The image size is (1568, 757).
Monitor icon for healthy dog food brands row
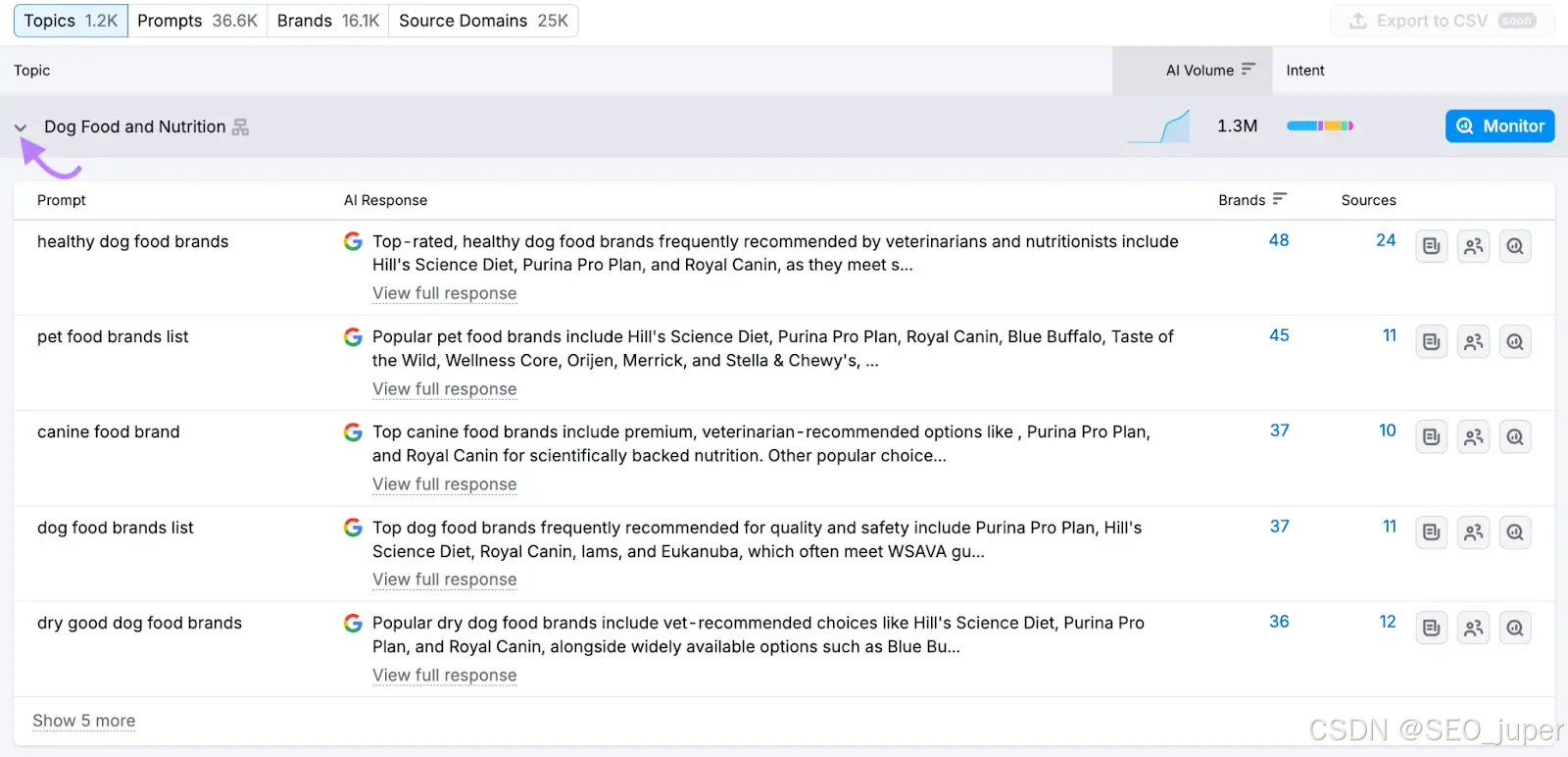coord(1515,246)
